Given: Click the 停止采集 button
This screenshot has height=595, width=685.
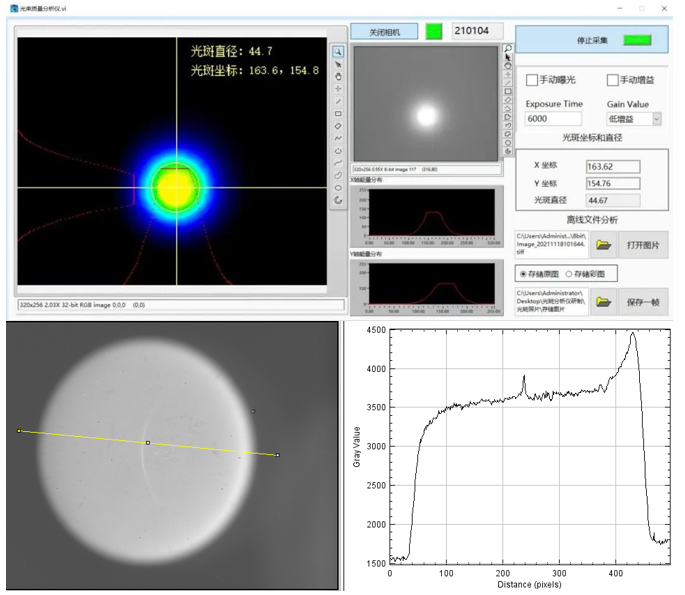Looking at the screenshot, I should [x=592, y=40].
